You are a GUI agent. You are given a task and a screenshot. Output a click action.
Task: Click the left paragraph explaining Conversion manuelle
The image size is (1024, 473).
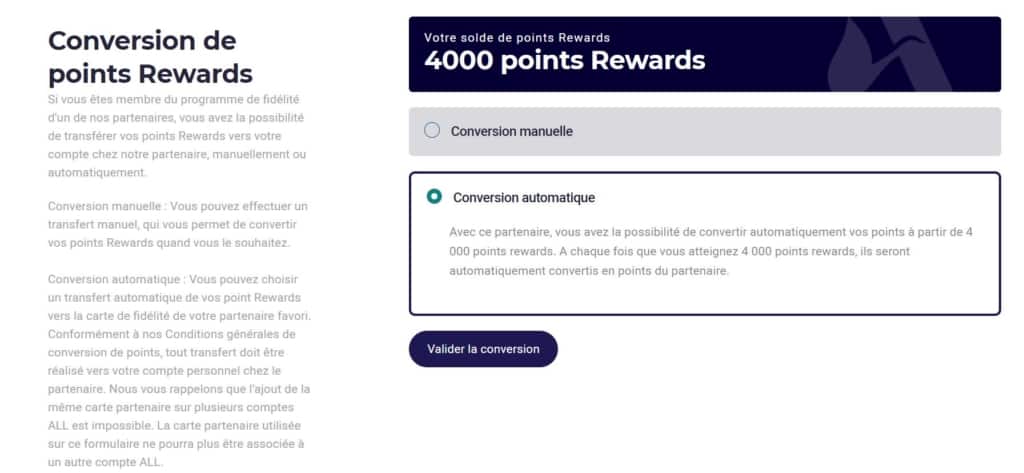178,224
